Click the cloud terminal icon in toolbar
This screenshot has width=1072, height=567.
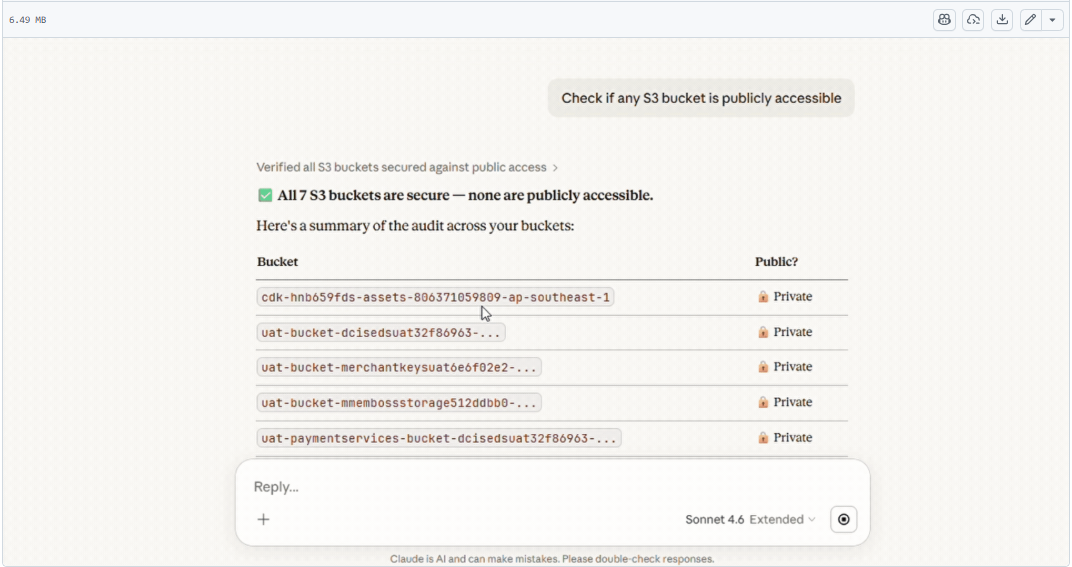coord(973,20)
